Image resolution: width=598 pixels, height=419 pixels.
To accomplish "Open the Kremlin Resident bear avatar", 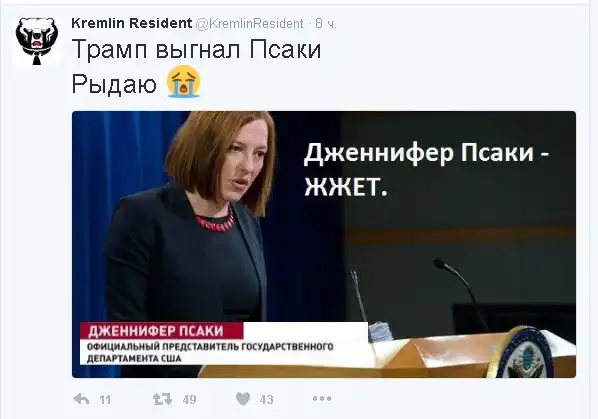I will coord(37,41).
